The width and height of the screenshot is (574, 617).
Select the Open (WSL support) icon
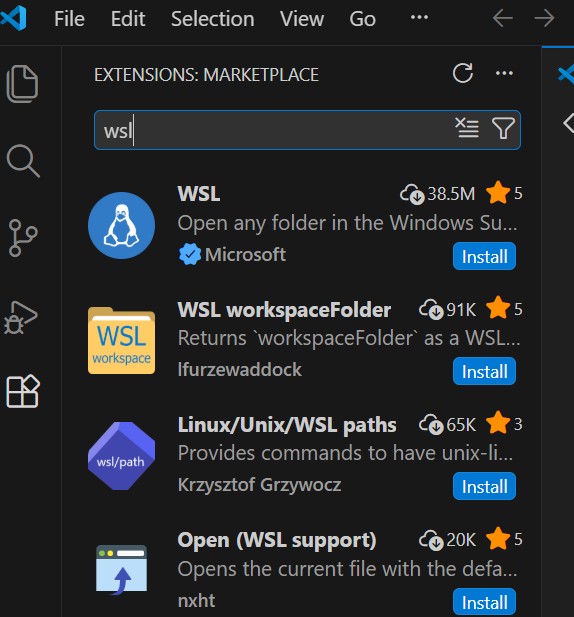click(122, 569)
